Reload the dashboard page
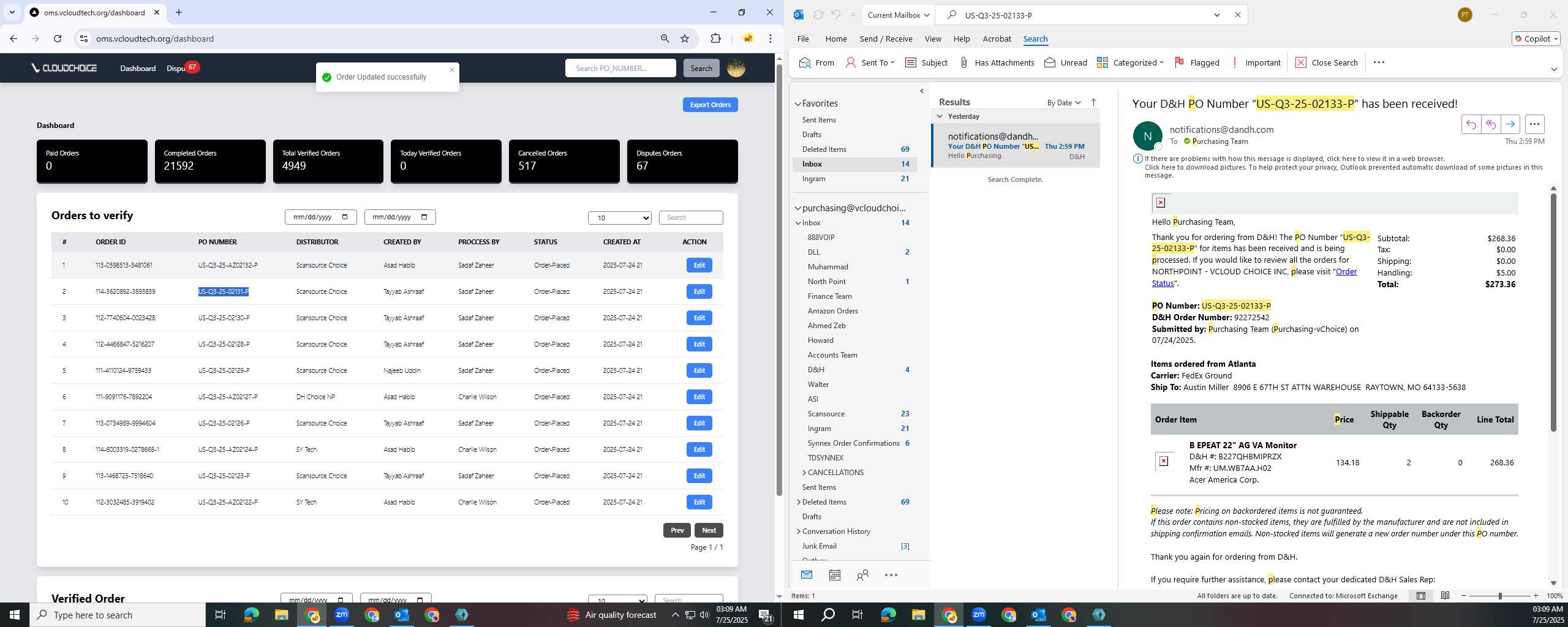The width and height of the screenshot is (1568, 627). (58, 39)
